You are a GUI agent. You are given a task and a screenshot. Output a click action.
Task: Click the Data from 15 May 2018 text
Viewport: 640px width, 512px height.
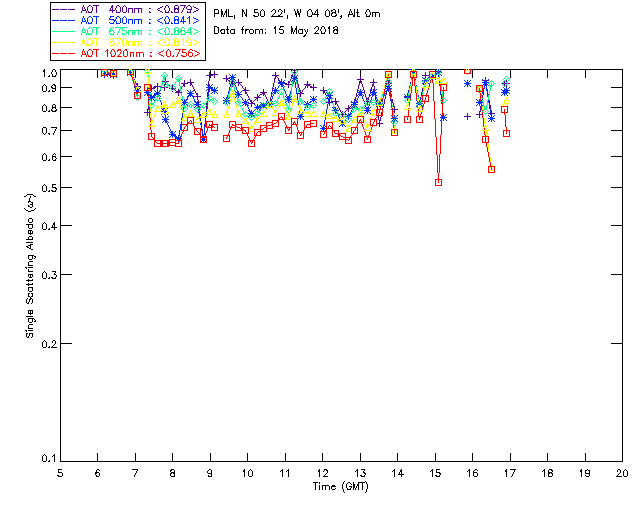[276, 31]
